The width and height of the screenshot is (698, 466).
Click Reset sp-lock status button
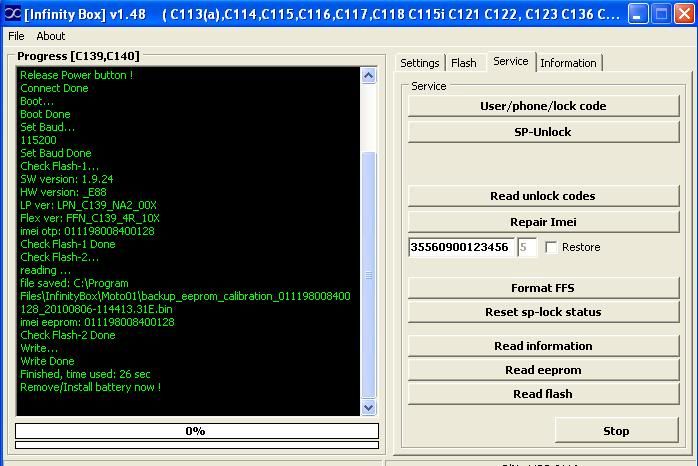[544, 312]
